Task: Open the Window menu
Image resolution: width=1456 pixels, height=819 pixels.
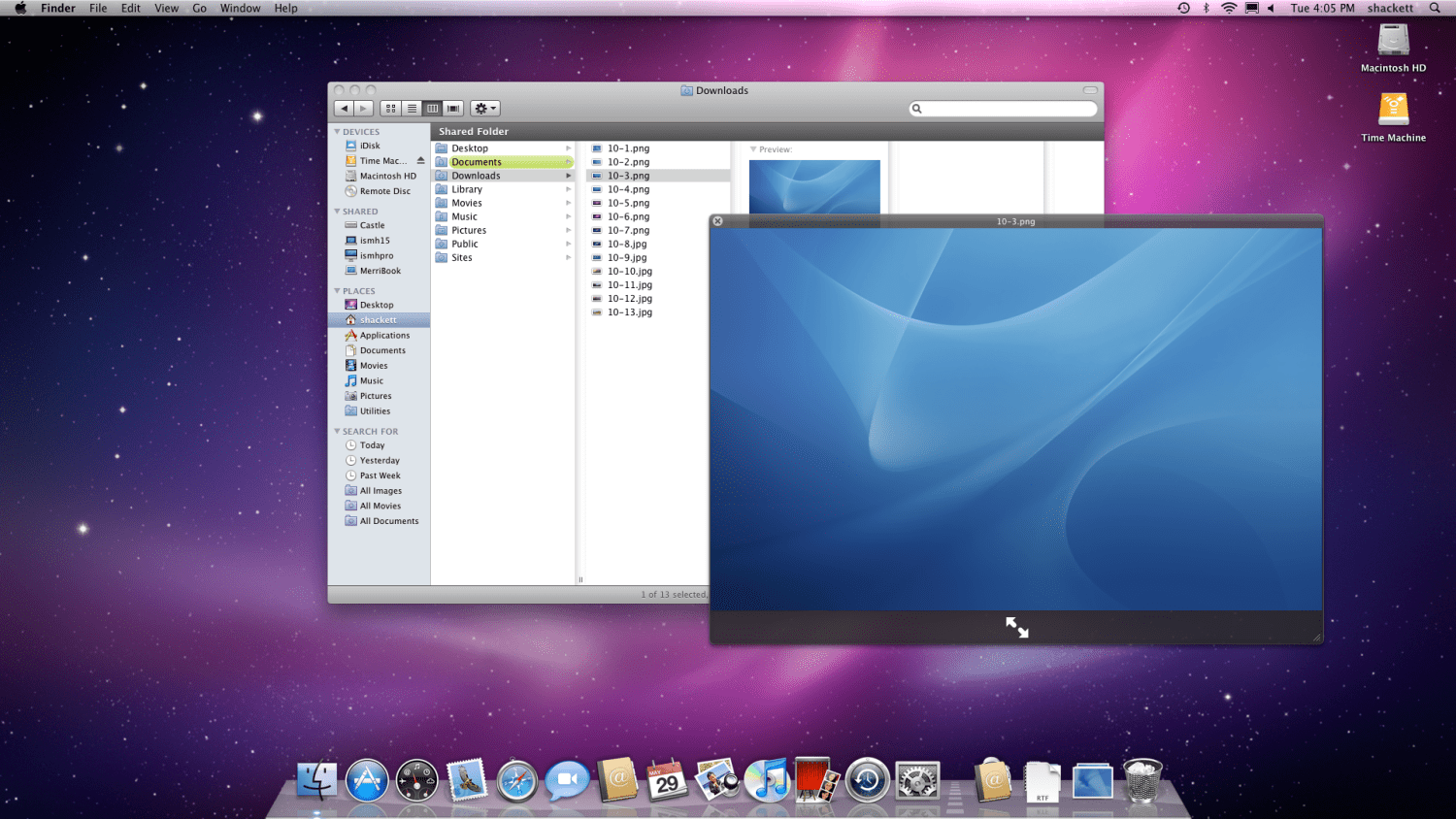Action: [240, 8]
